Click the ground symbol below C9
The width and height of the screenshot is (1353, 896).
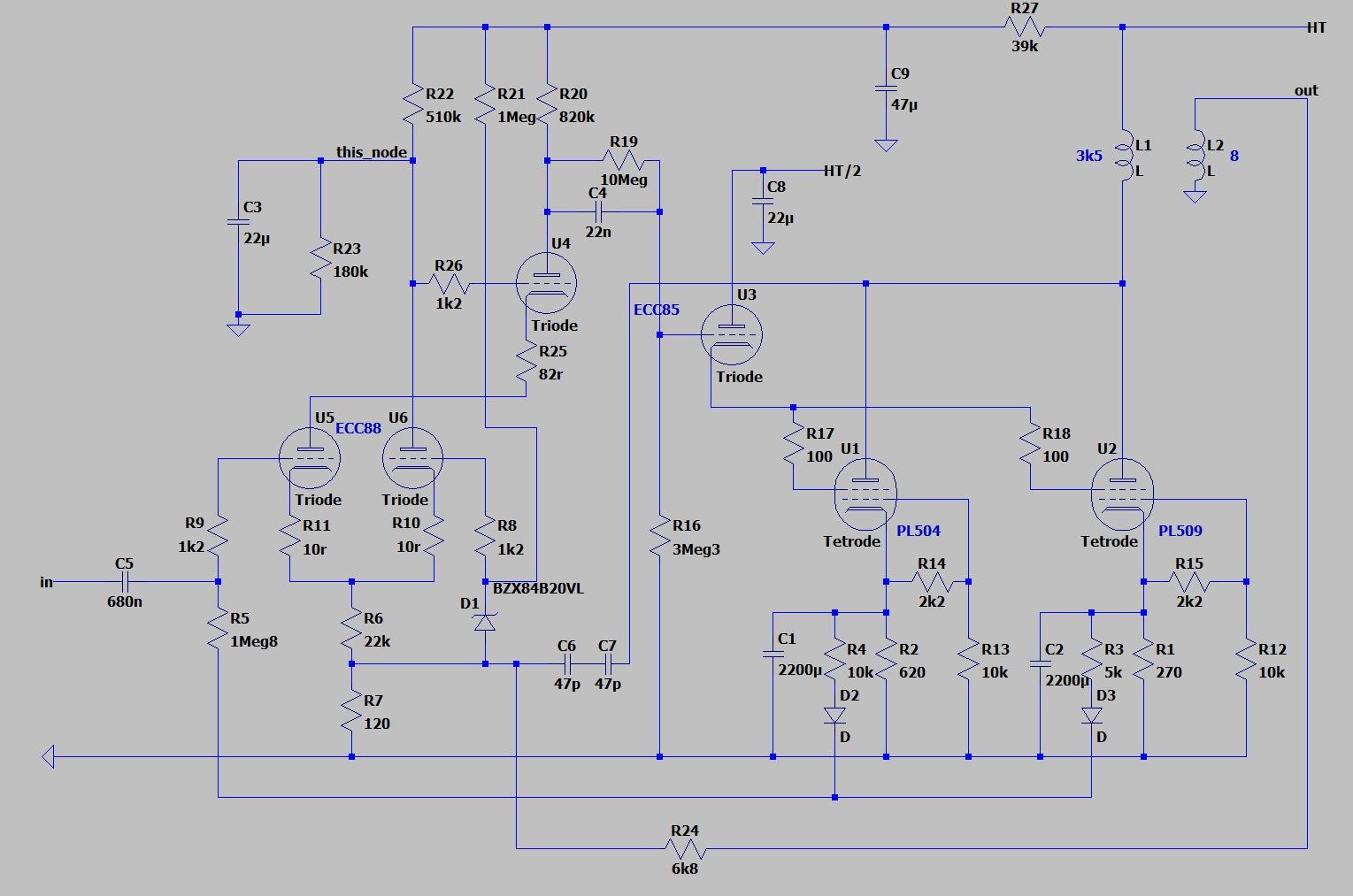[886, 145]
